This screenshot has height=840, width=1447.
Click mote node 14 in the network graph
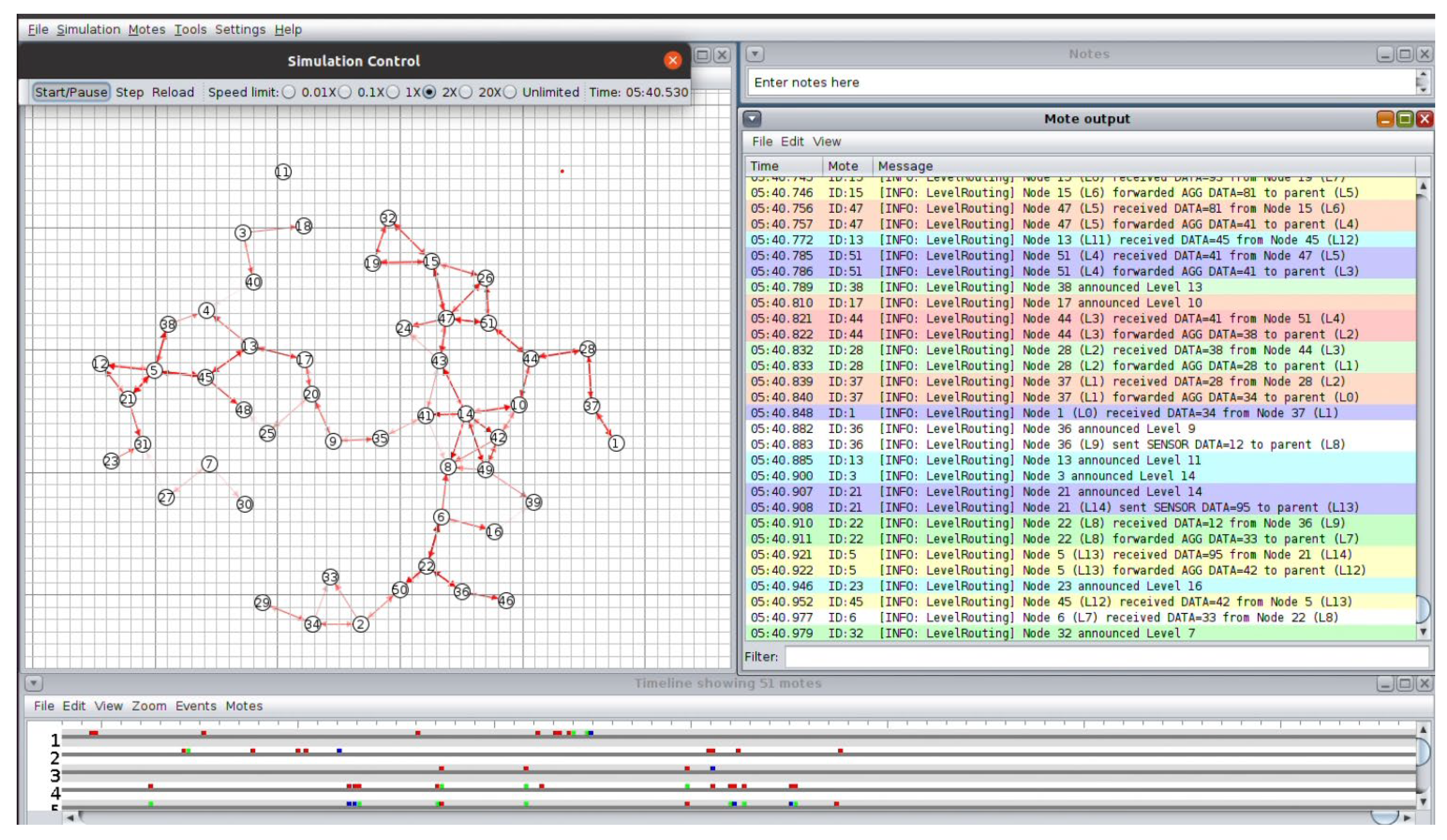[x=465, y=413]
